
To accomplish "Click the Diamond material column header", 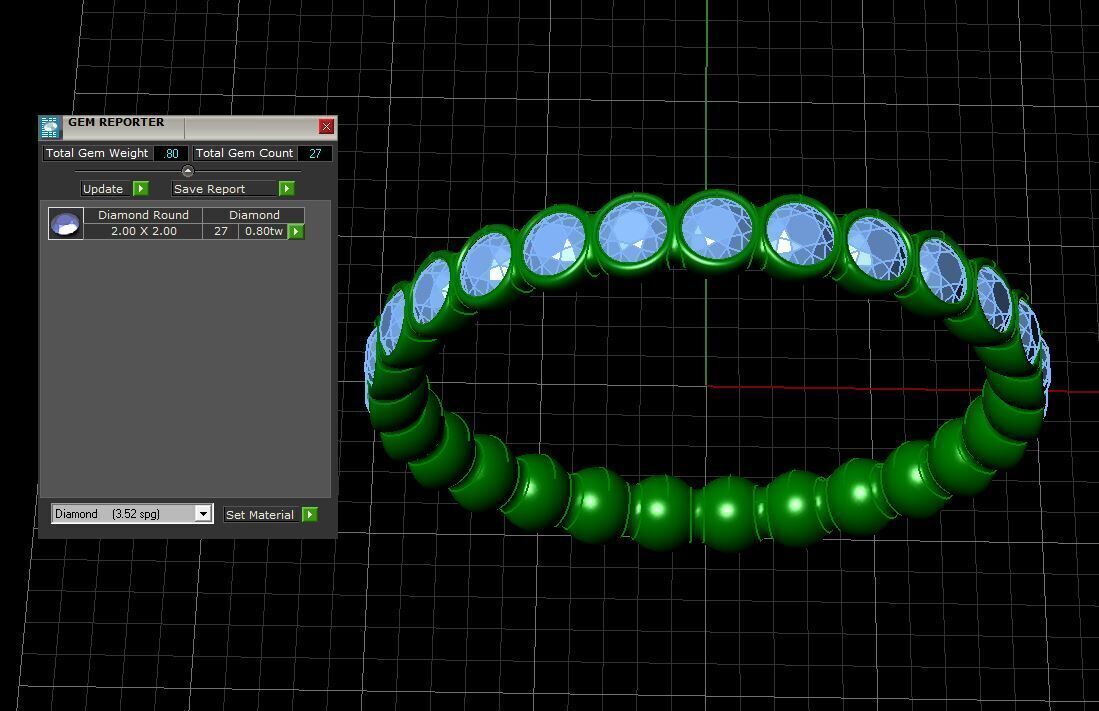I will [x=254, y=215].
